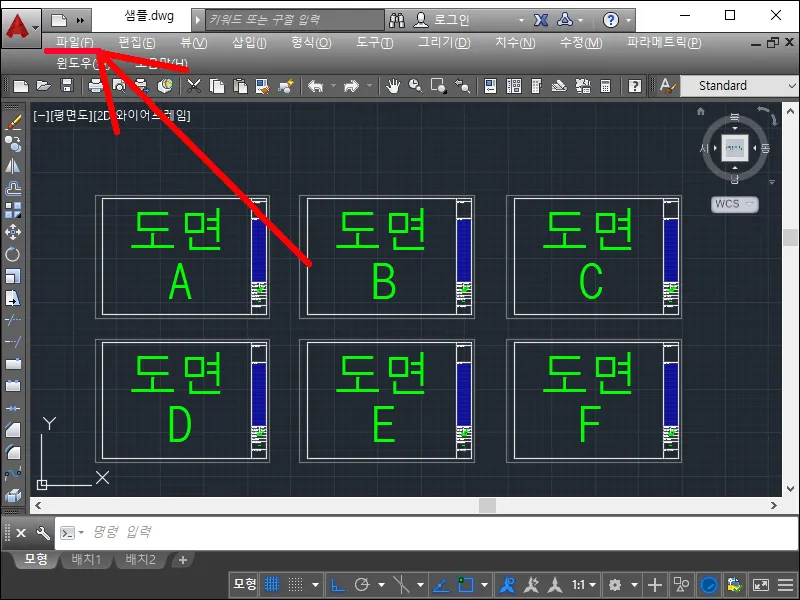Click the Copy clipboard icon
Screen dimensions: 800x600
tap(217, 86)
